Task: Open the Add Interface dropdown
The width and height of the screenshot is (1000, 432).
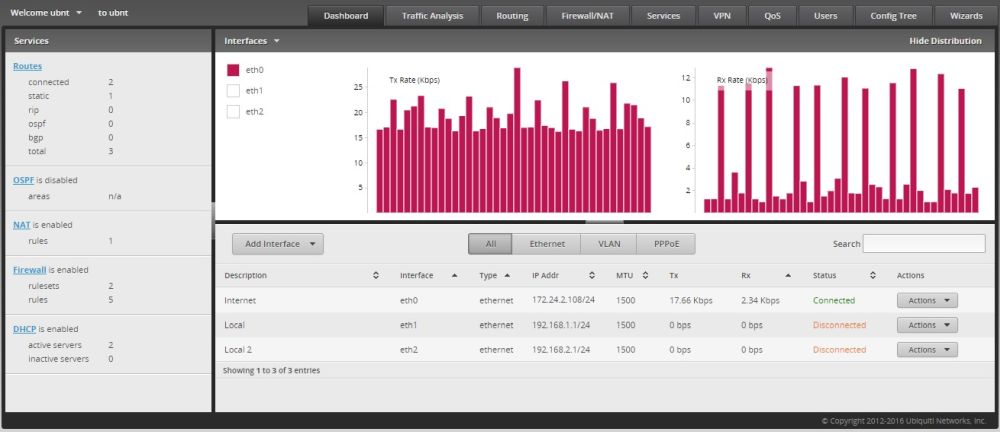Action: [277, 244]
